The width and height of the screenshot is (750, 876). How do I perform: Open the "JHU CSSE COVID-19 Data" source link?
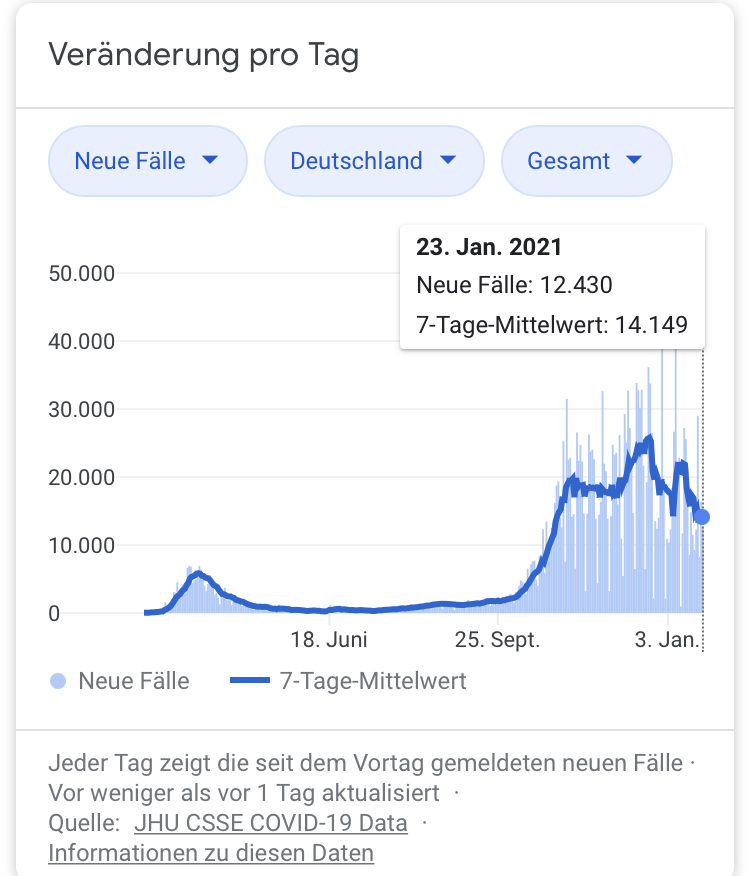point(270,824)
